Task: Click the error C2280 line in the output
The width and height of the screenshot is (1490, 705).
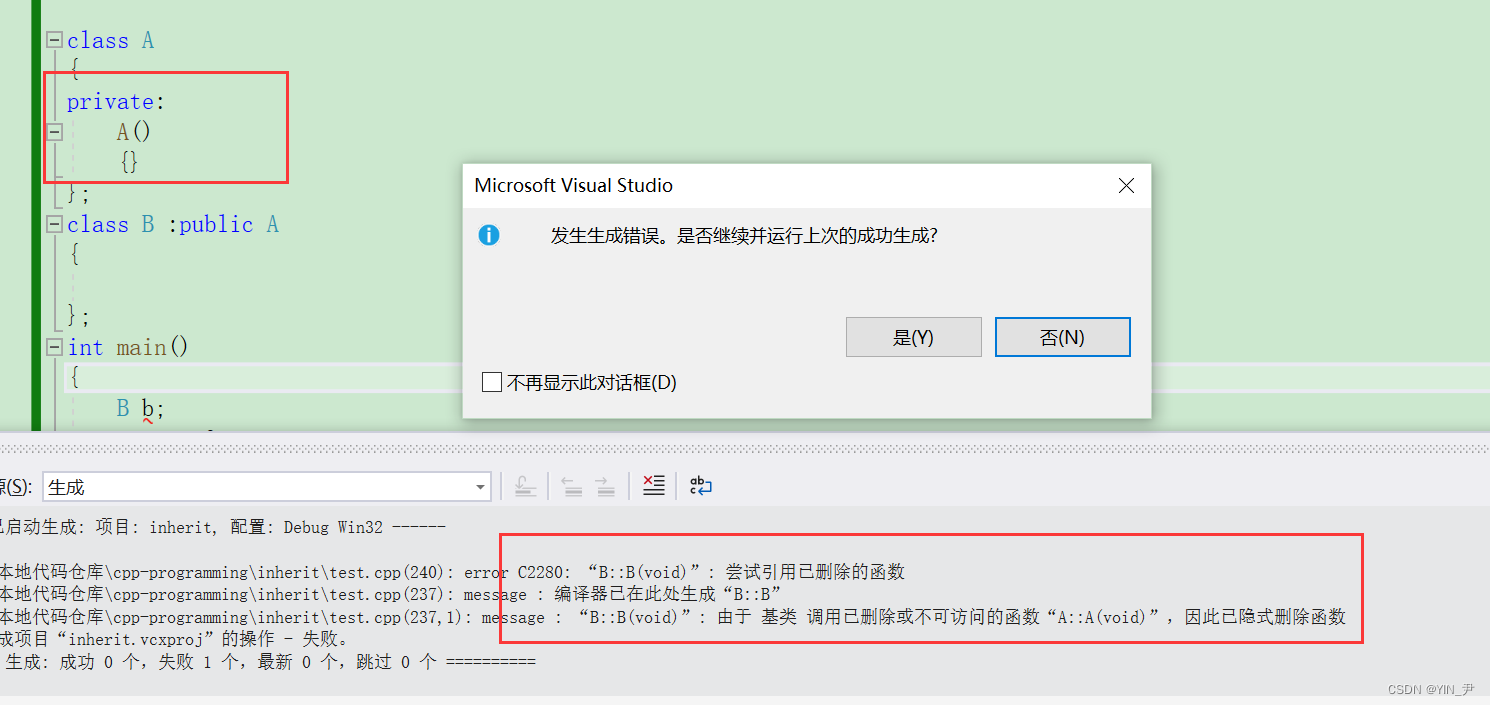Action: [452, 572]
